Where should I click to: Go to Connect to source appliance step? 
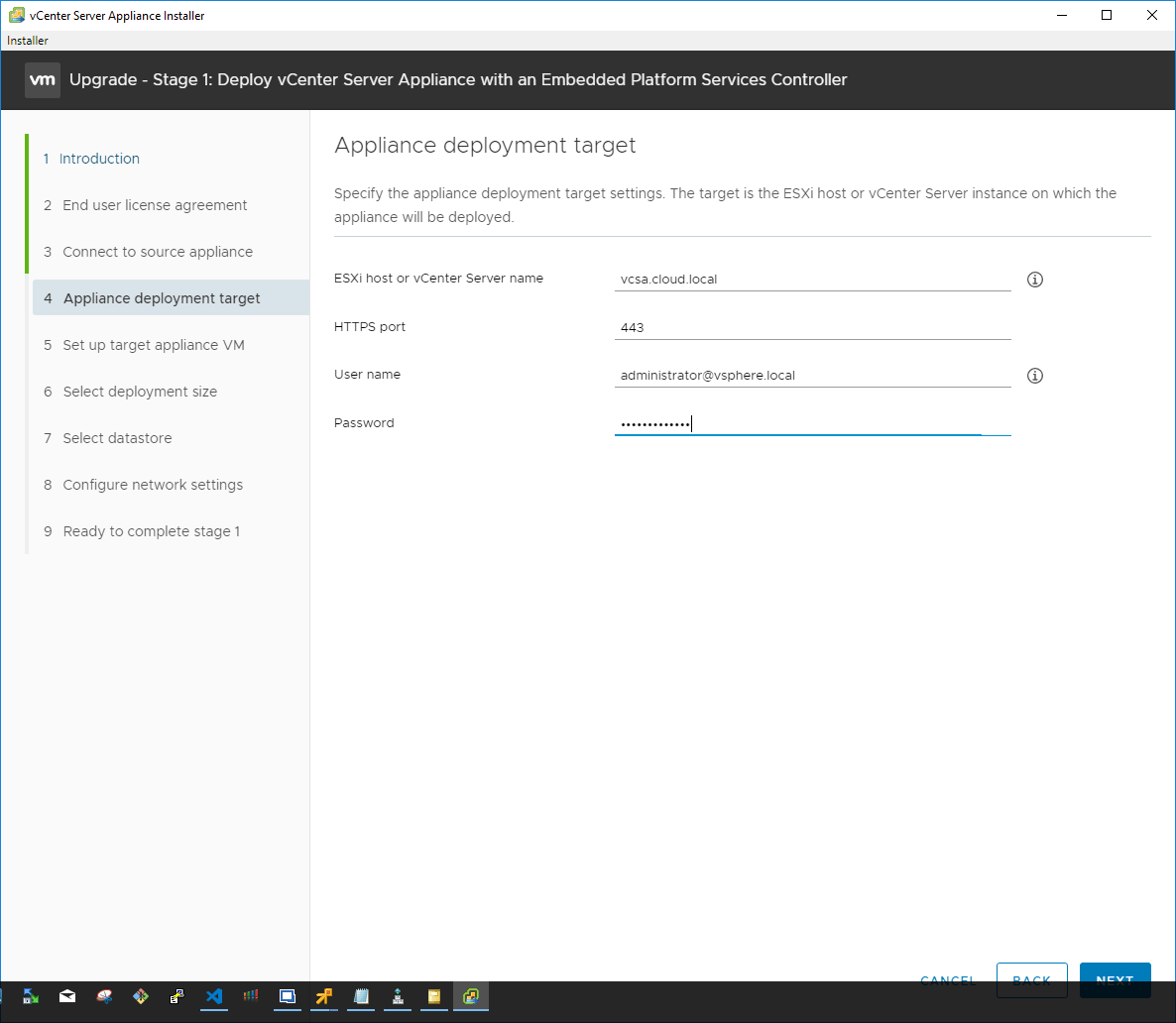tap(149, 251)
